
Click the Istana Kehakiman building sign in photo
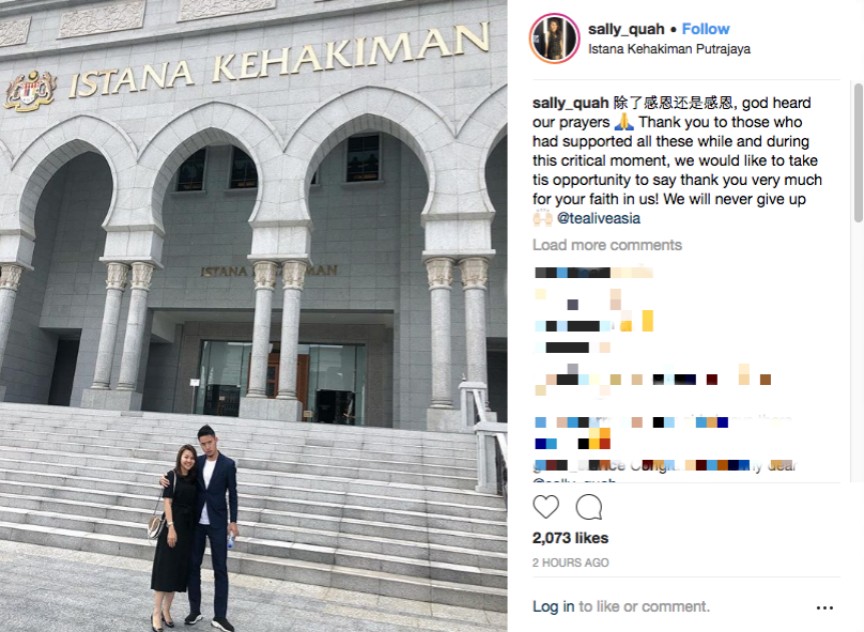(279, 59)
